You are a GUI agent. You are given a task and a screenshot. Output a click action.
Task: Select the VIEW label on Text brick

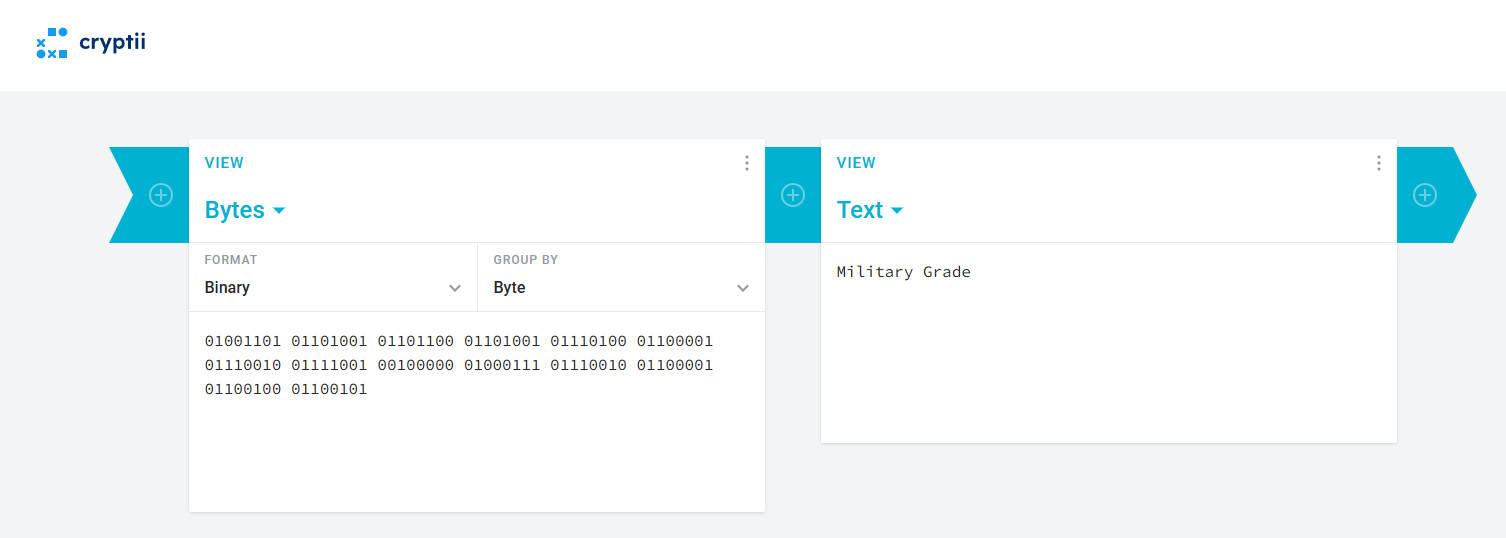coord(856,163)
